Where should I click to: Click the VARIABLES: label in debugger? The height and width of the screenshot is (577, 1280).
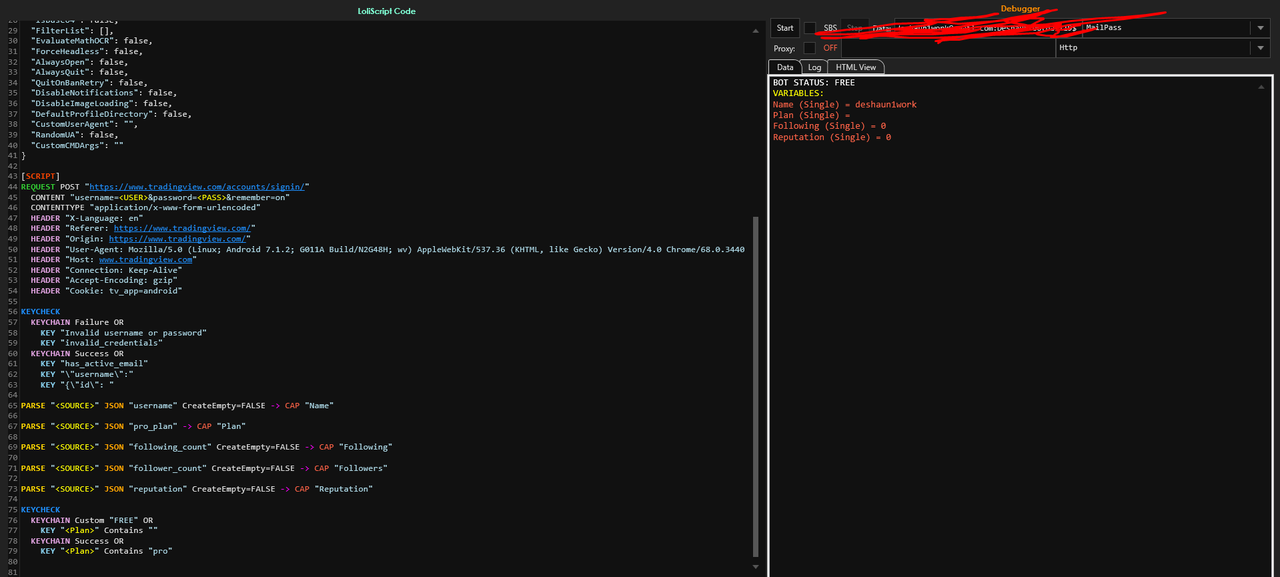[x=799, y=94]
